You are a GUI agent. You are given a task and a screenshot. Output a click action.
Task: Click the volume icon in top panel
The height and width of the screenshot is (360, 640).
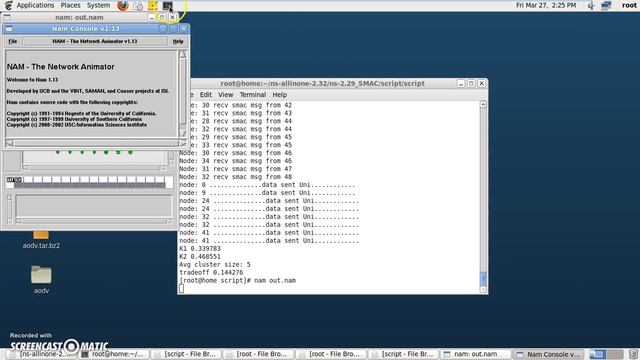[591, 5]
